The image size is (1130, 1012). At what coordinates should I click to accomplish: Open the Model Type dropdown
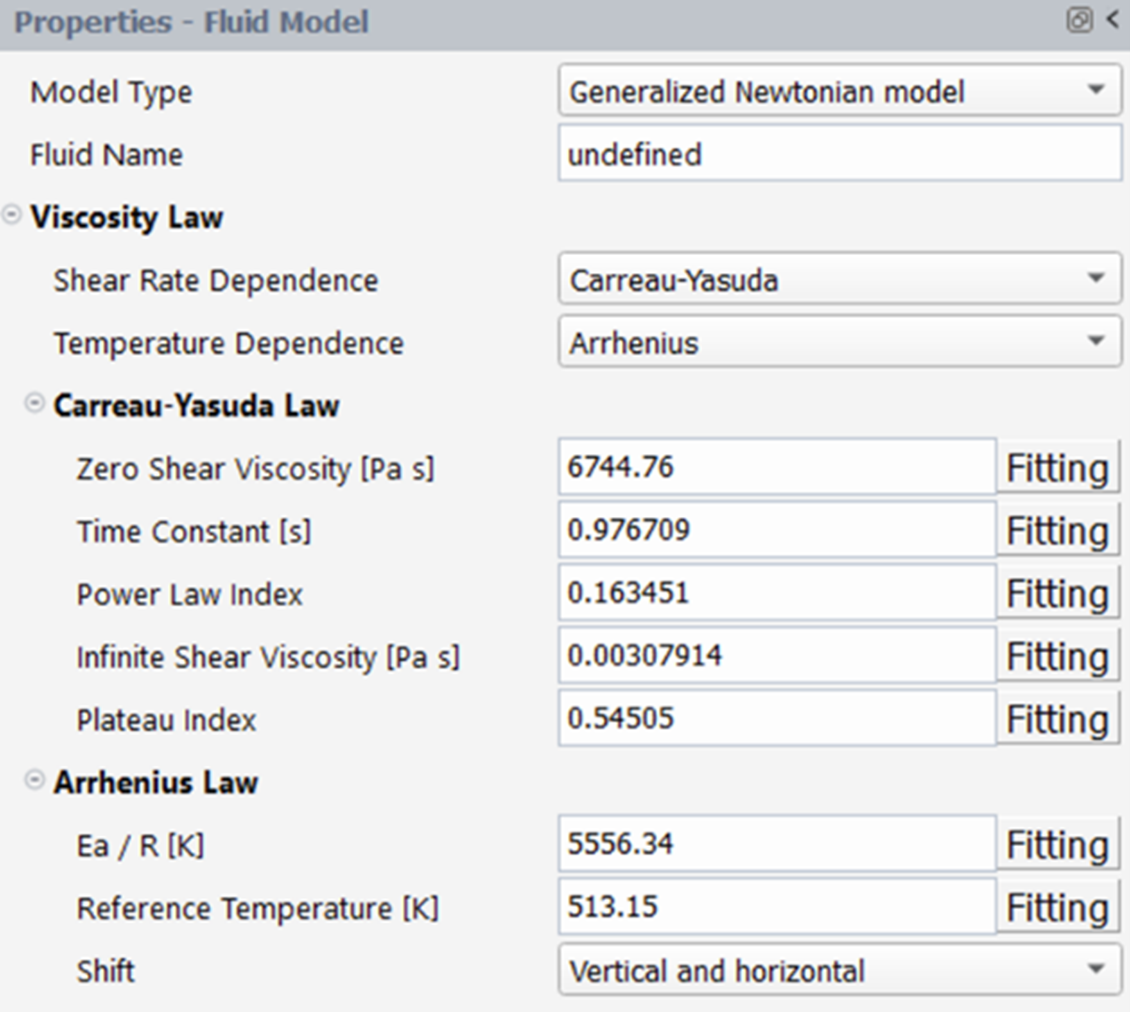click(x=839, y=92)
